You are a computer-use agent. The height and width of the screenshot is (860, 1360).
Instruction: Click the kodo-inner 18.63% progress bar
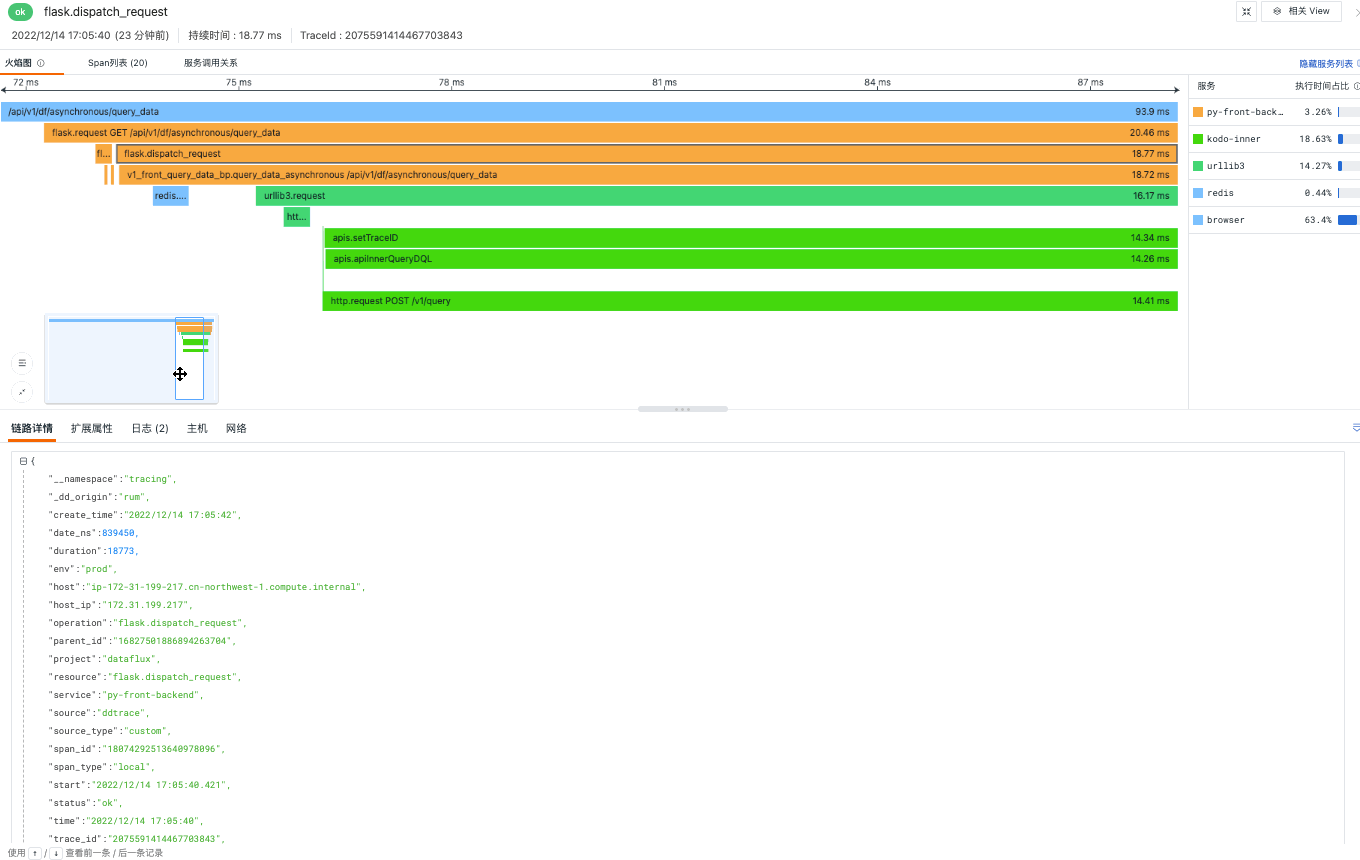pyautogui.click(x=1348, y=139)
